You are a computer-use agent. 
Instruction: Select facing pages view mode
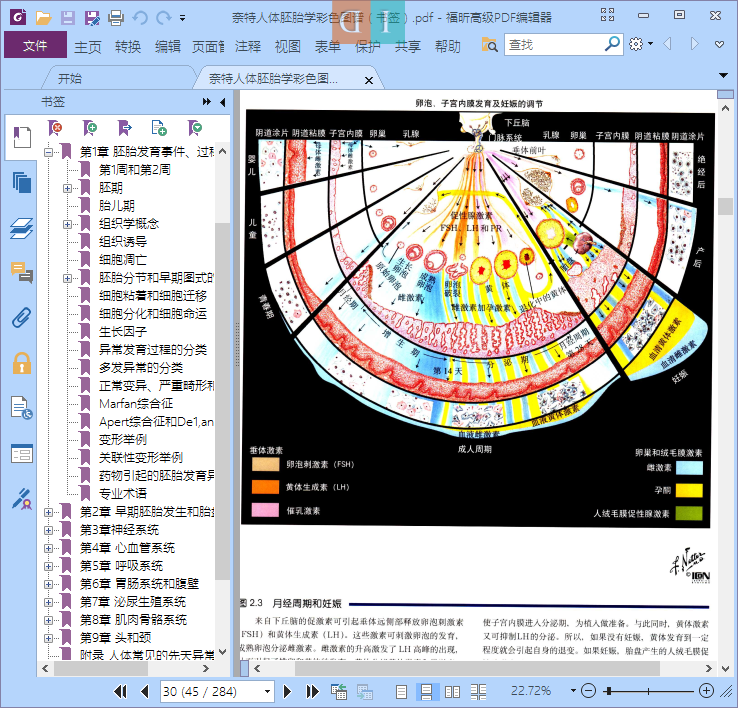[452, 692]
